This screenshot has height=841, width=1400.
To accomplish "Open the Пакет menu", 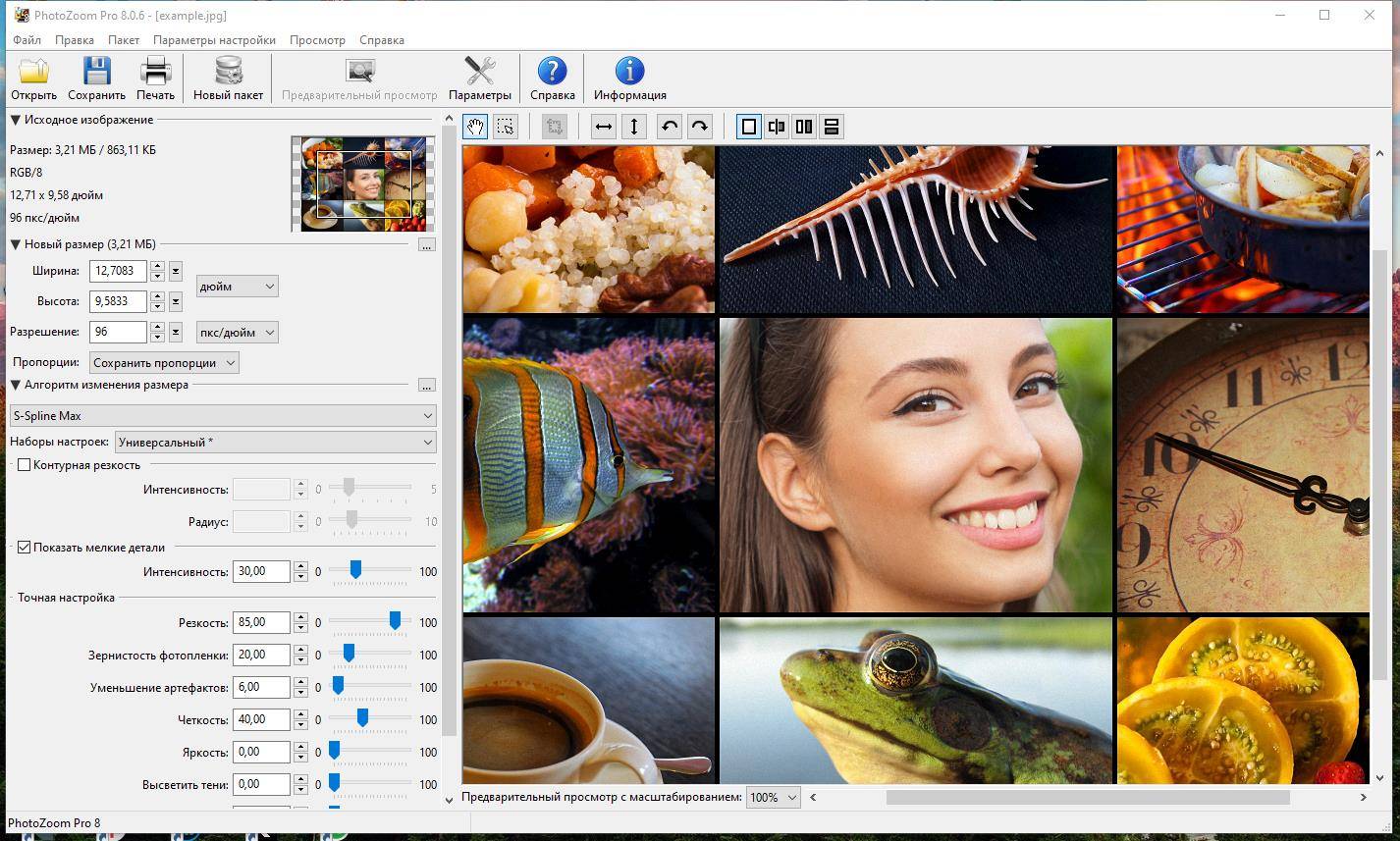I will [x=124, y=40].
